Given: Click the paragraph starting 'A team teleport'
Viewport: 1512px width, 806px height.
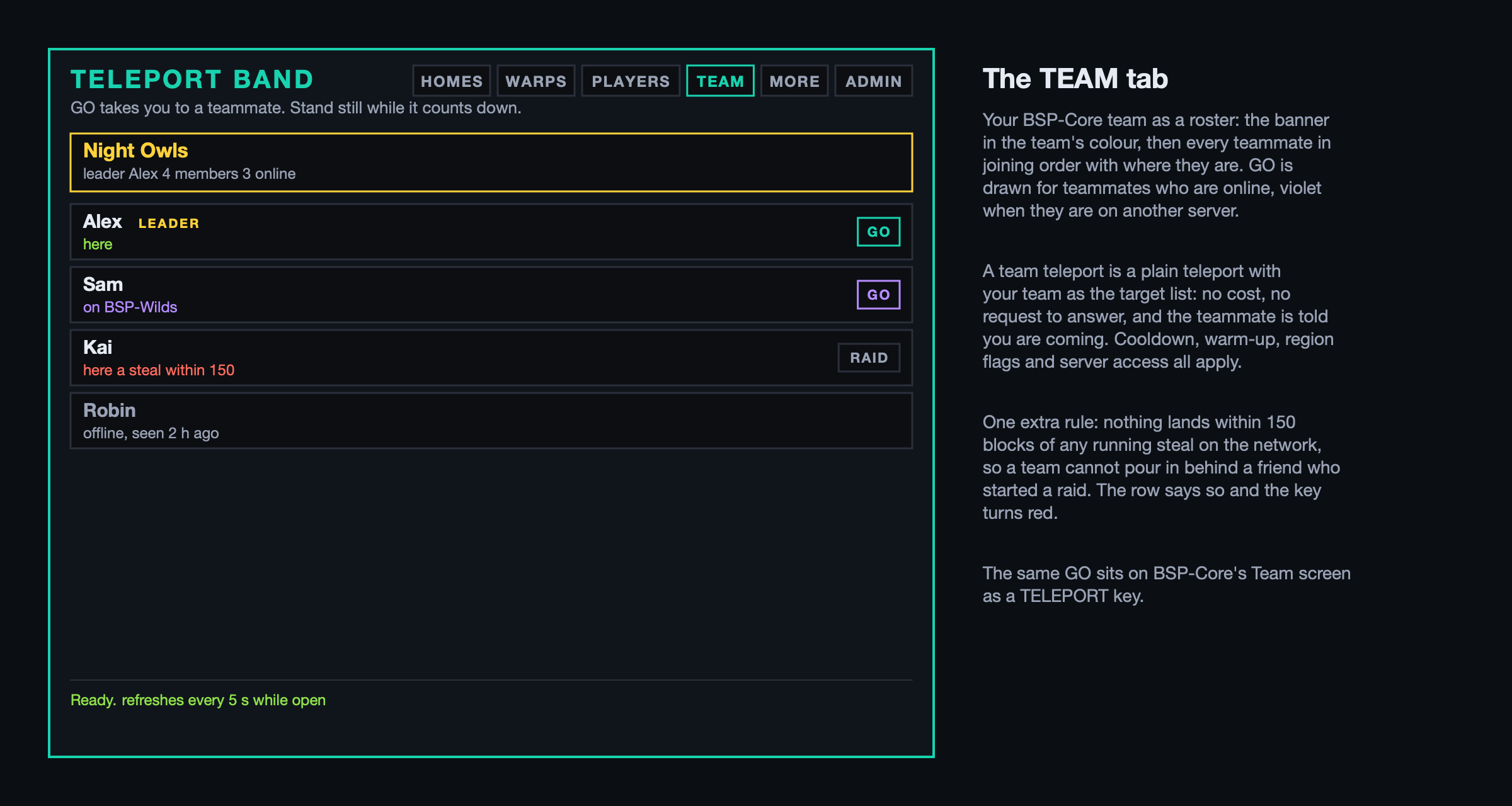Looking at the screenshot, I should click(x=1158, y=316).
